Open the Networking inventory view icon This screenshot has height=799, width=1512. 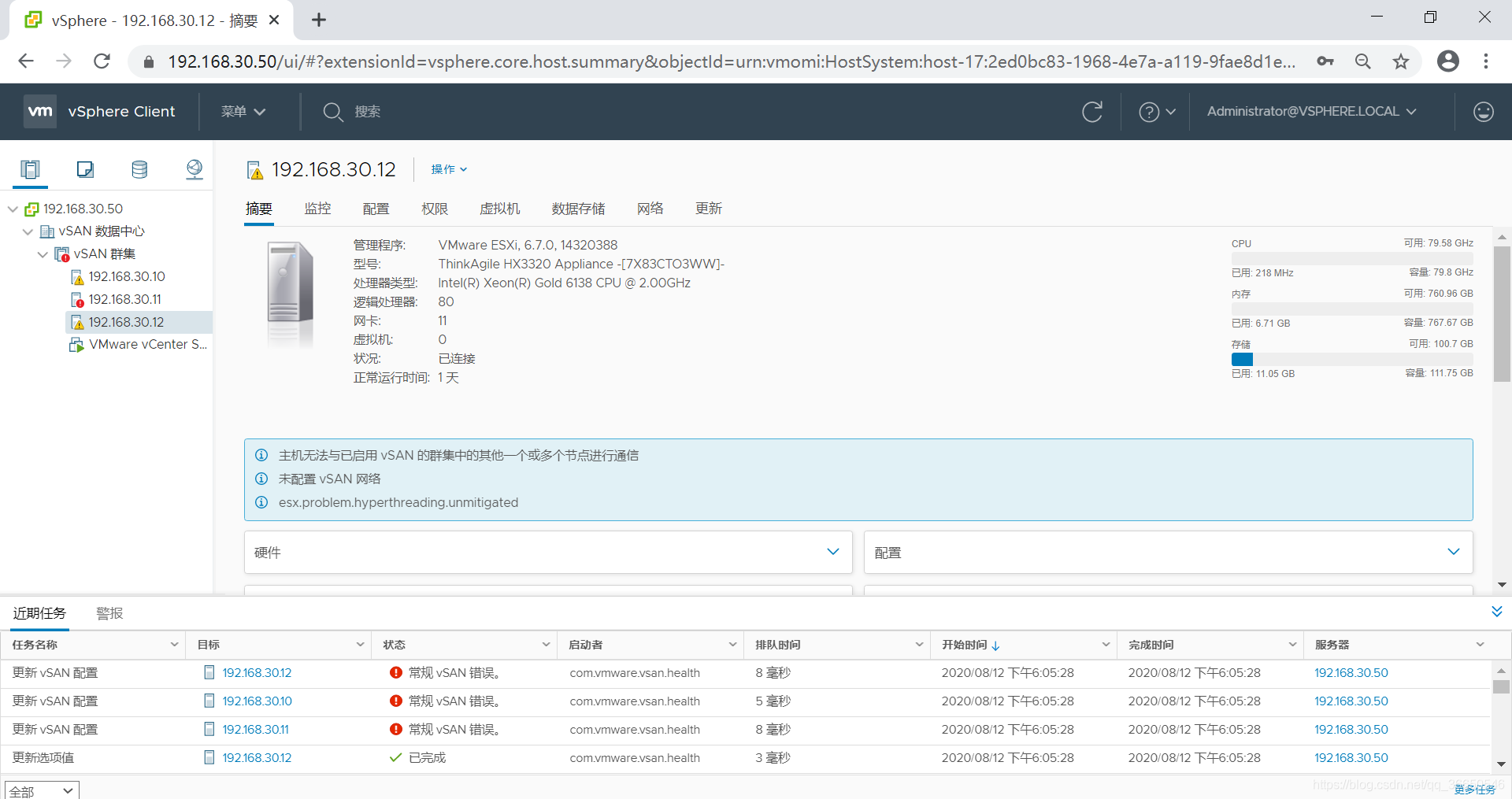(194, 169)
